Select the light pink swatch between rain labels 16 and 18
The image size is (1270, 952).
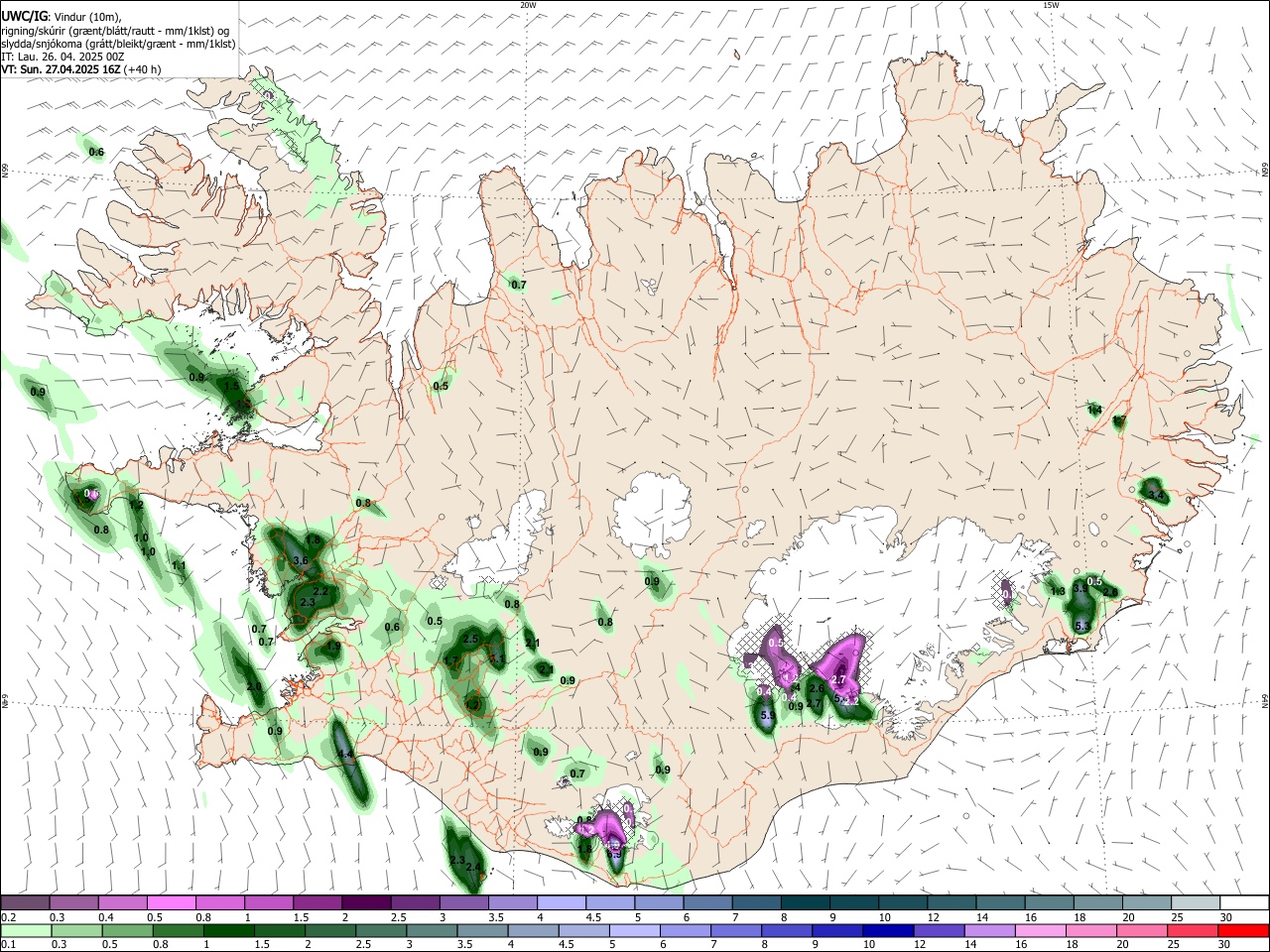click(1040, 931)
